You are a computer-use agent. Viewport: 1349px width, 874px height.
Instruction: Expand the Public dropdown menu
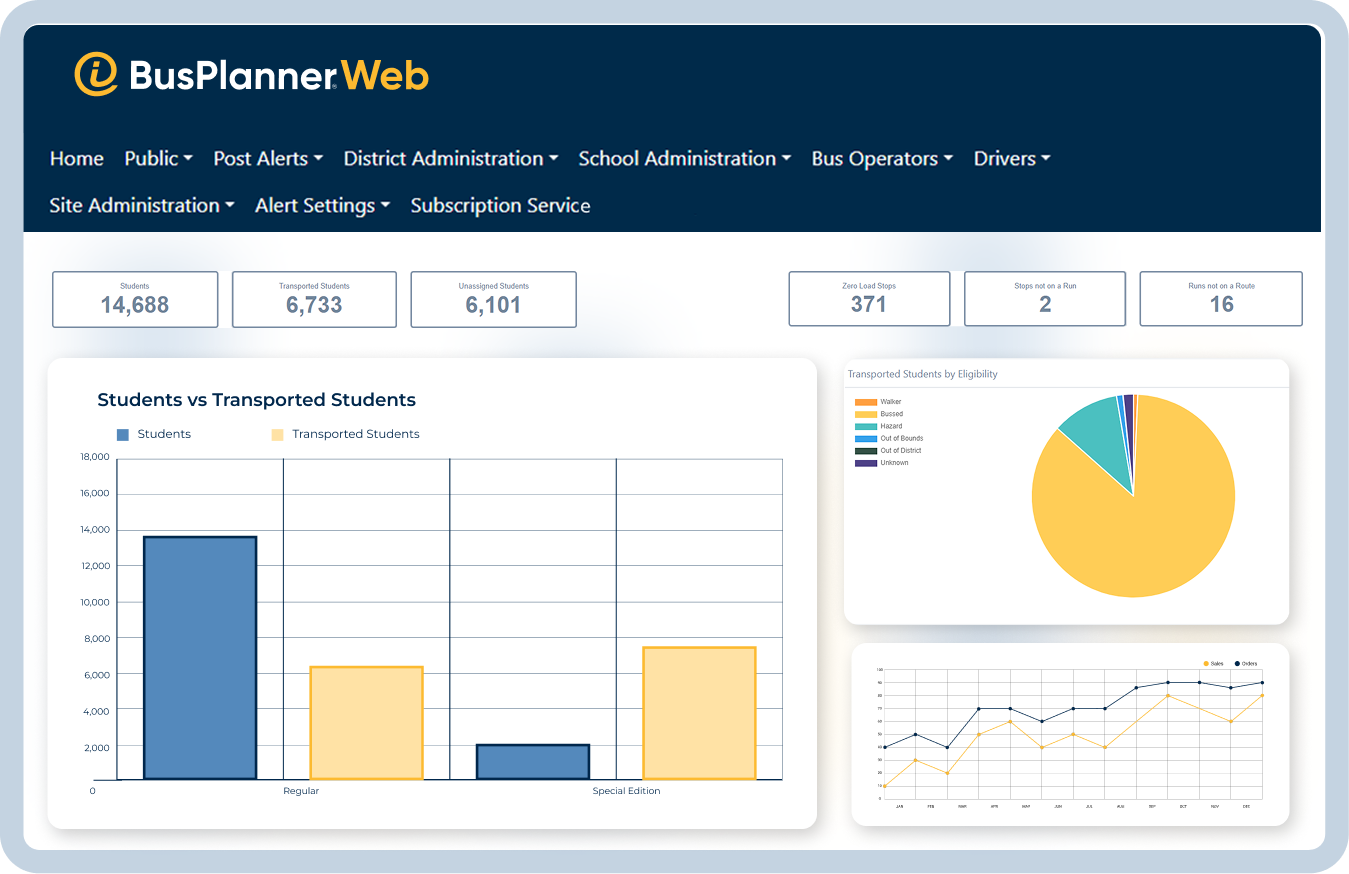pyautogui.click(x=158, y=159)
